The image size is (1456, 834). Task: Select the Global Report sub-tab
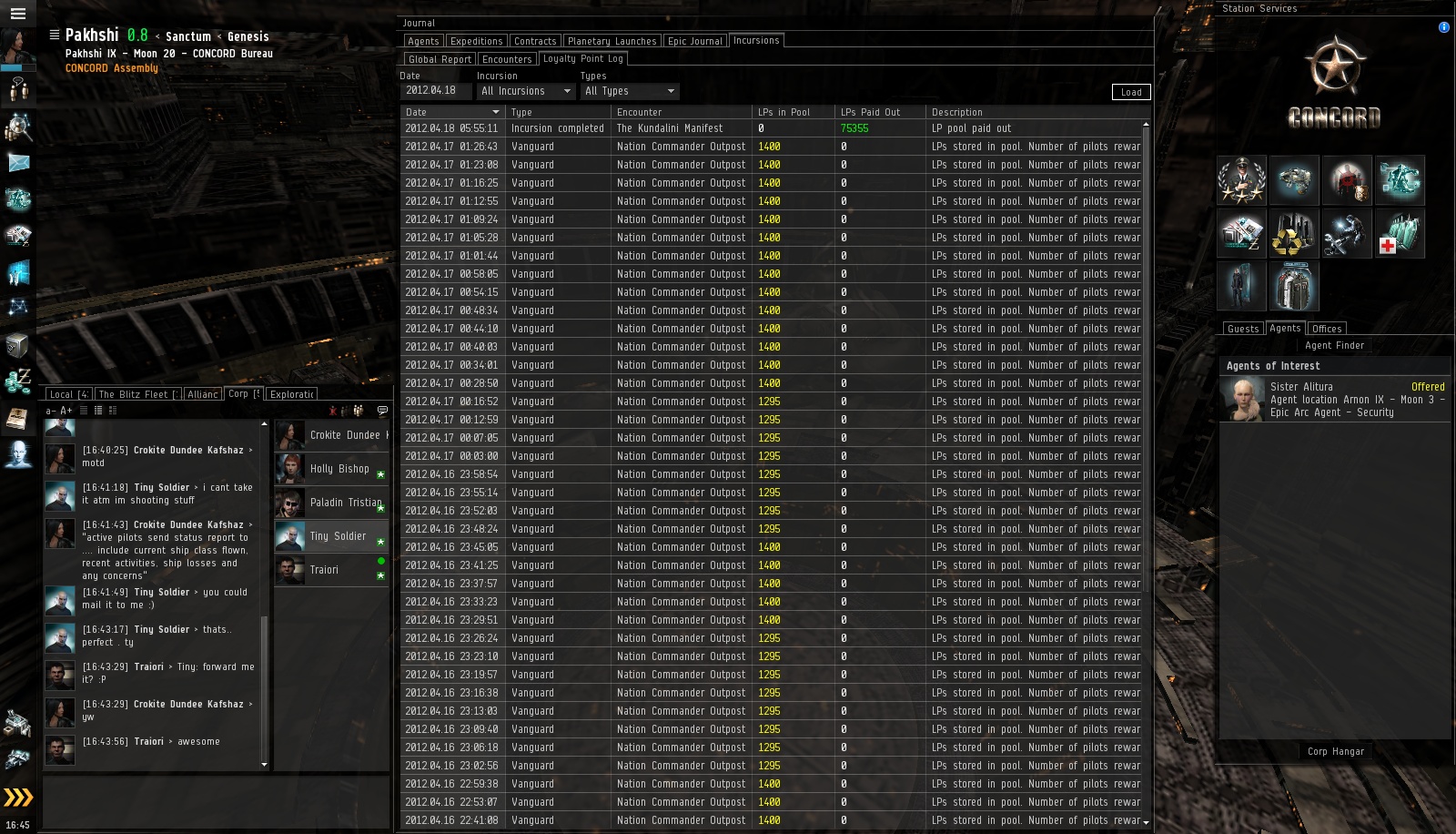pyautogui.click(x=440, y=59)
